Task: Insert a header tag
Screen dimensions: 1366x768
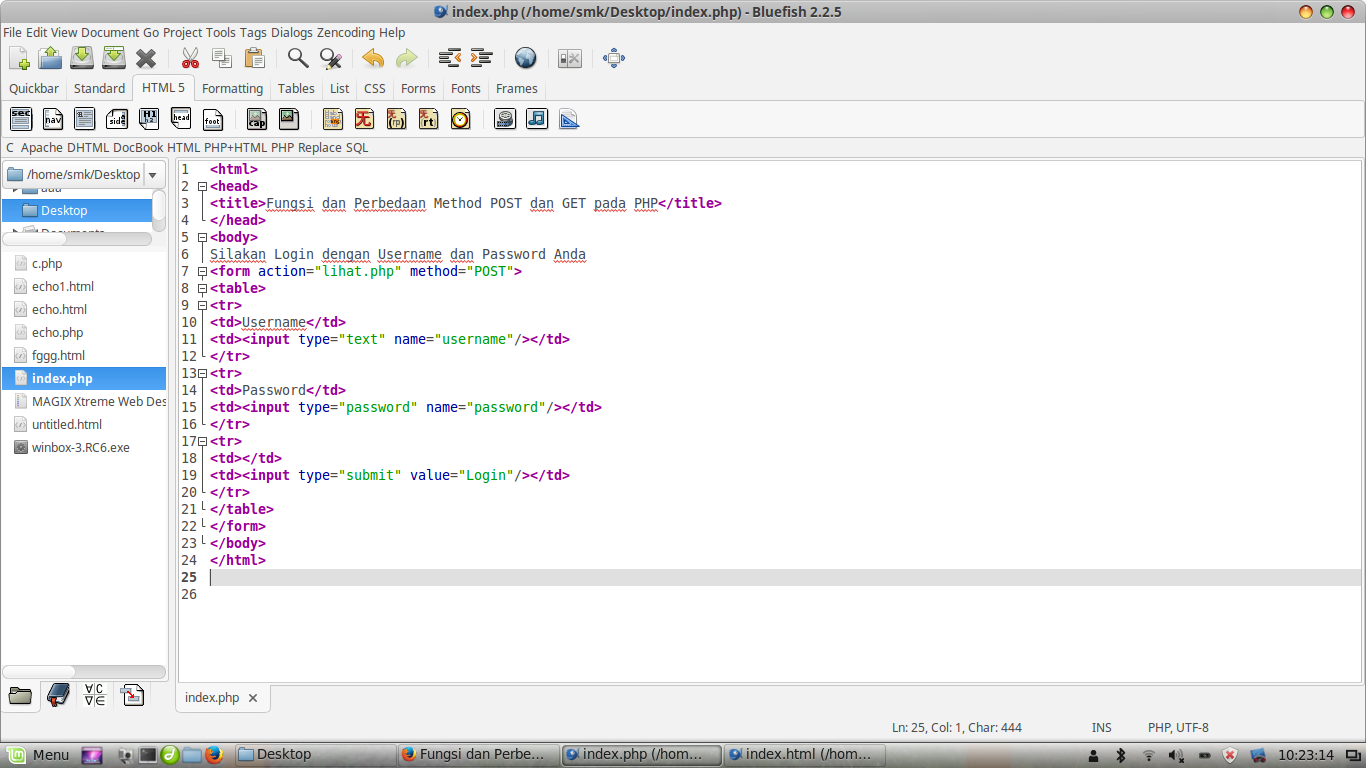Action: pos(181,119)
